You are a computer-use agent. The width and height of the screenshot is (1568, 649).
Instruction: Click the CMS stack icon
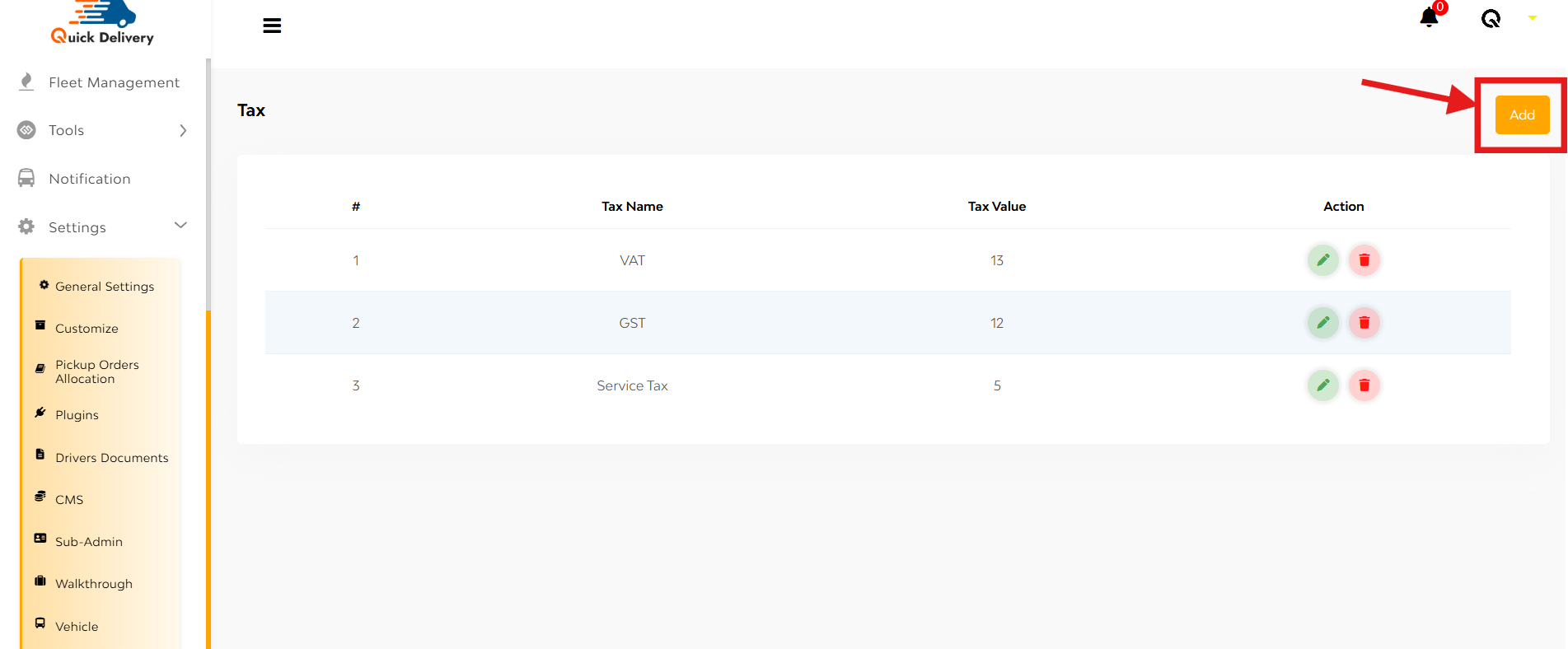coord(40,496)
